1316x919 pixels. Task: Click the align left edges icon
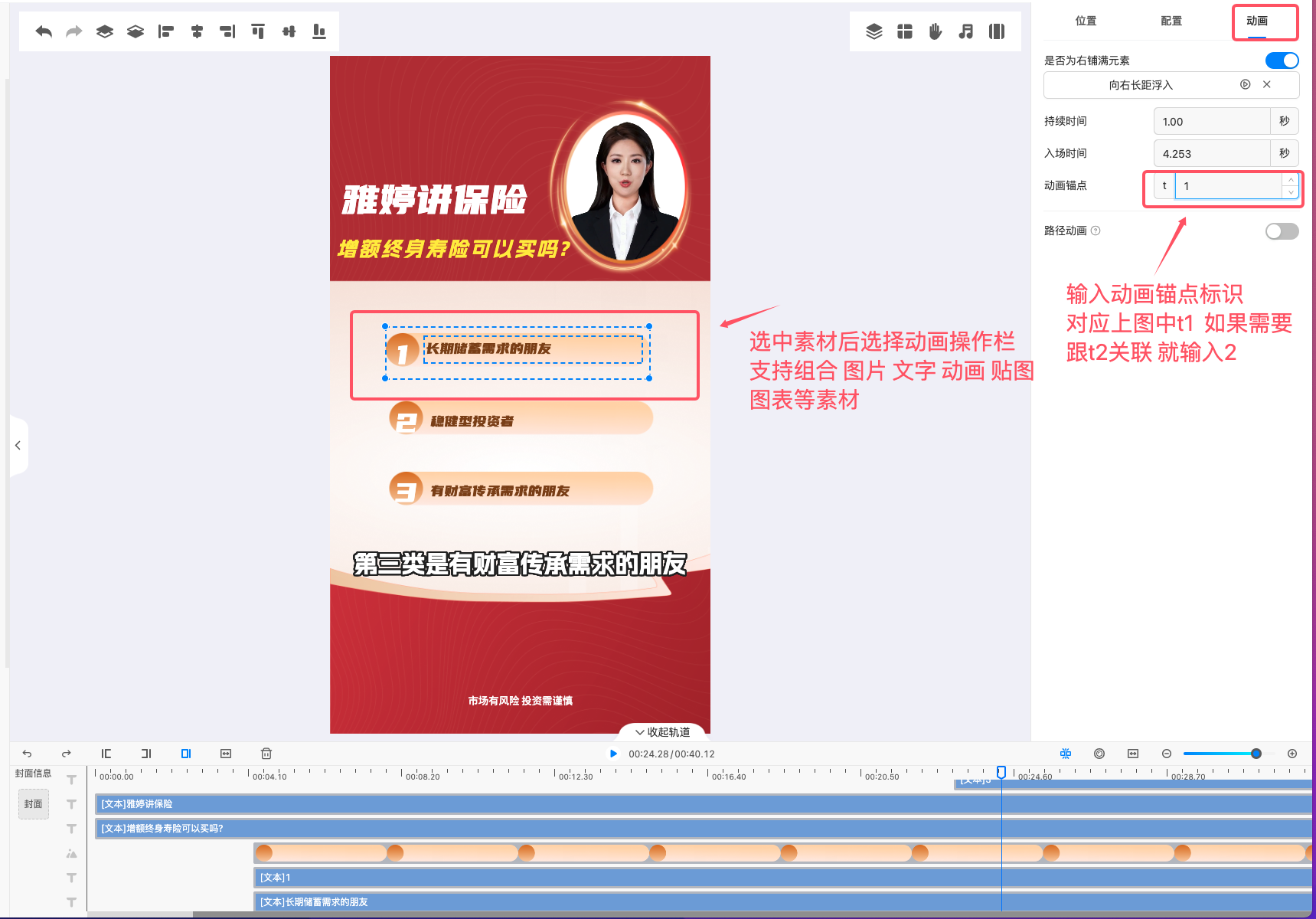(166, 31)
